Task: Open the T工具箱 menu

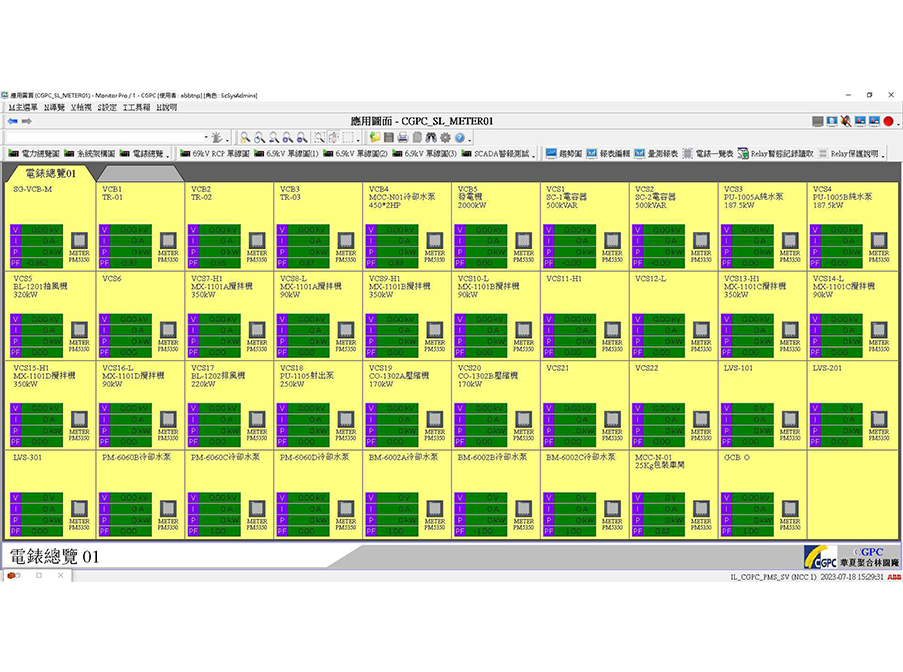Action: [x=136, y=107]
